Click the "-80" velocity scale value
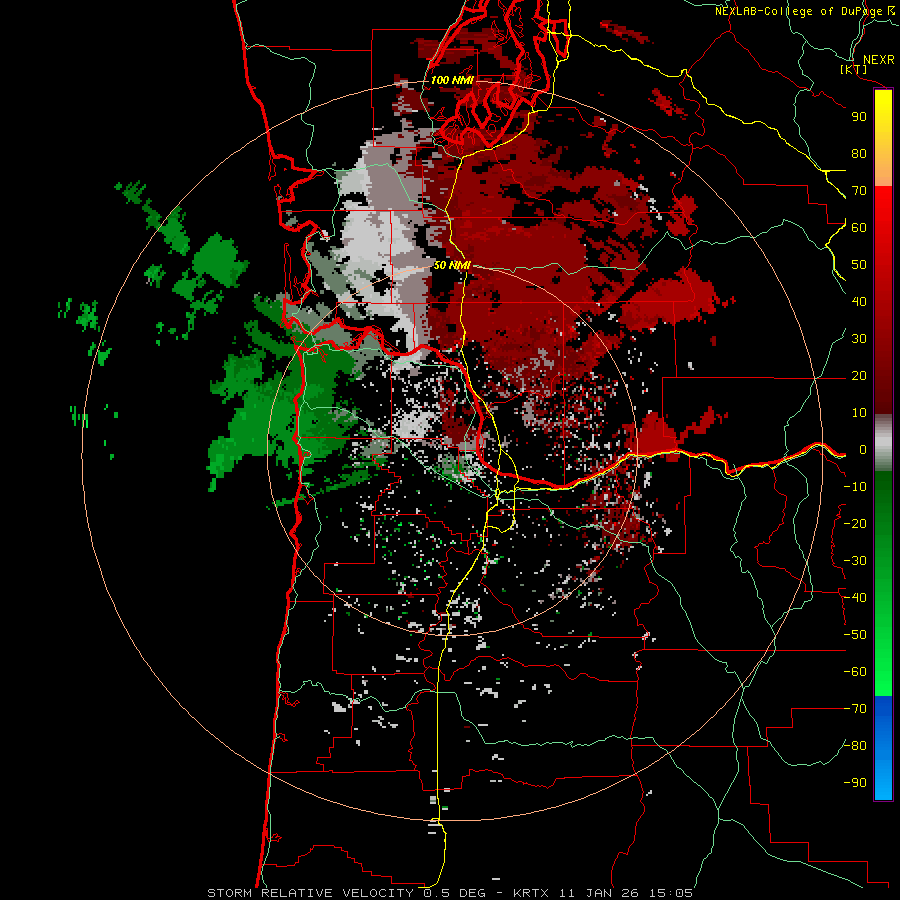The width and height of the screenshot is (900, 900). pyautogui.click(x=855, y=746)
